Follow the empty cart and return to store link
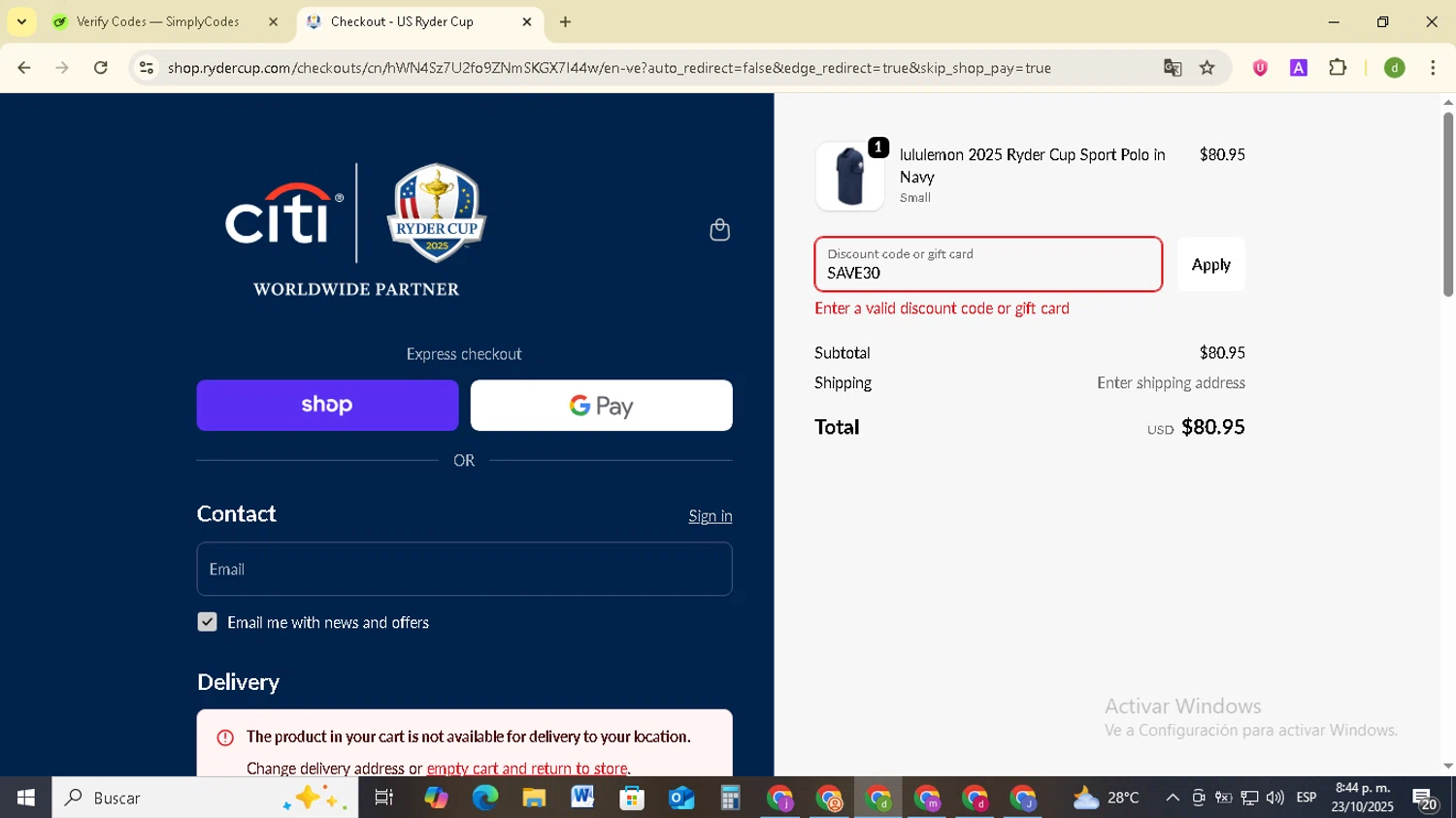Screen dimensions: 1456x818 [527, 768]
